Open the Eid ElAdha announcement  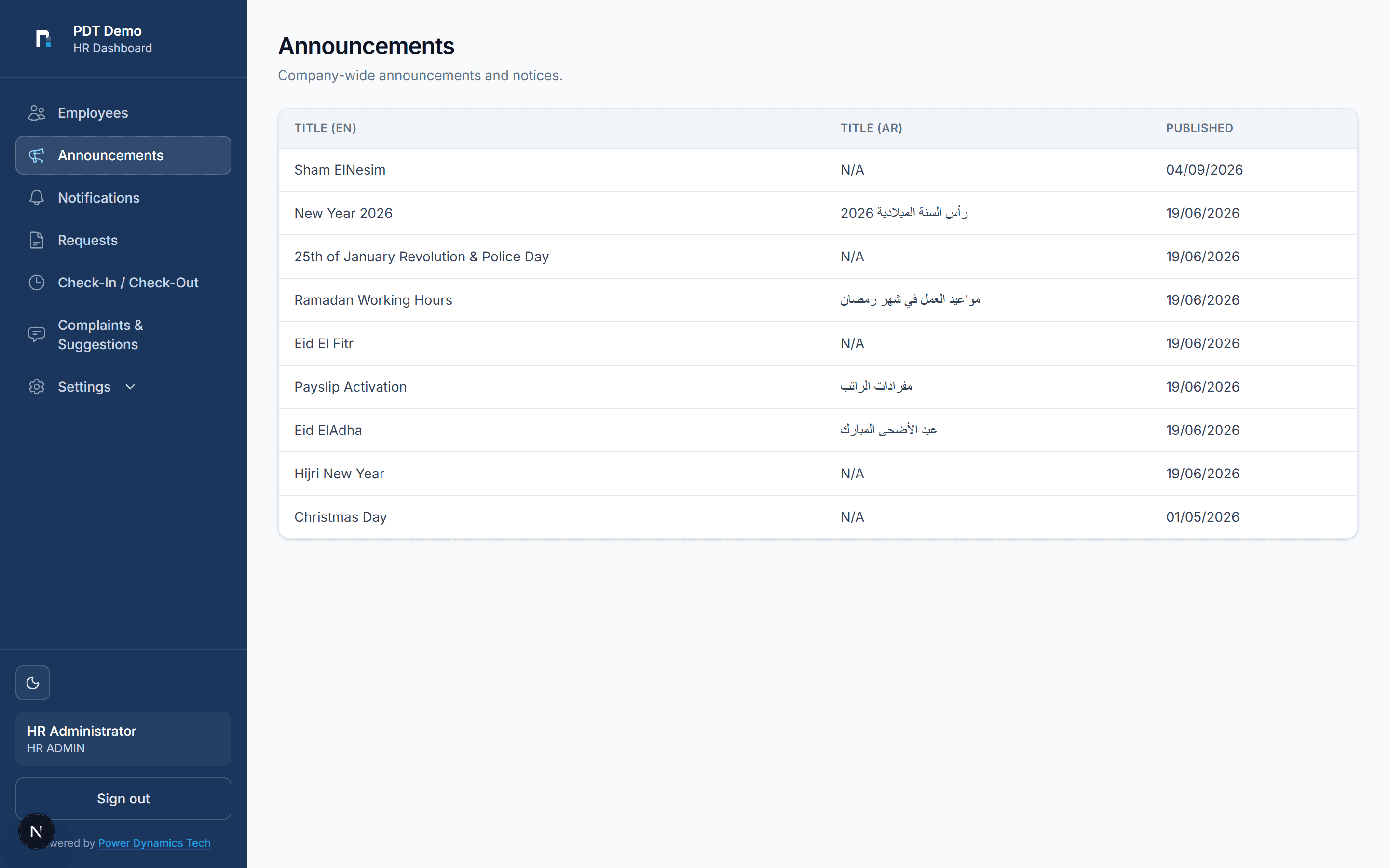point(818,431)
